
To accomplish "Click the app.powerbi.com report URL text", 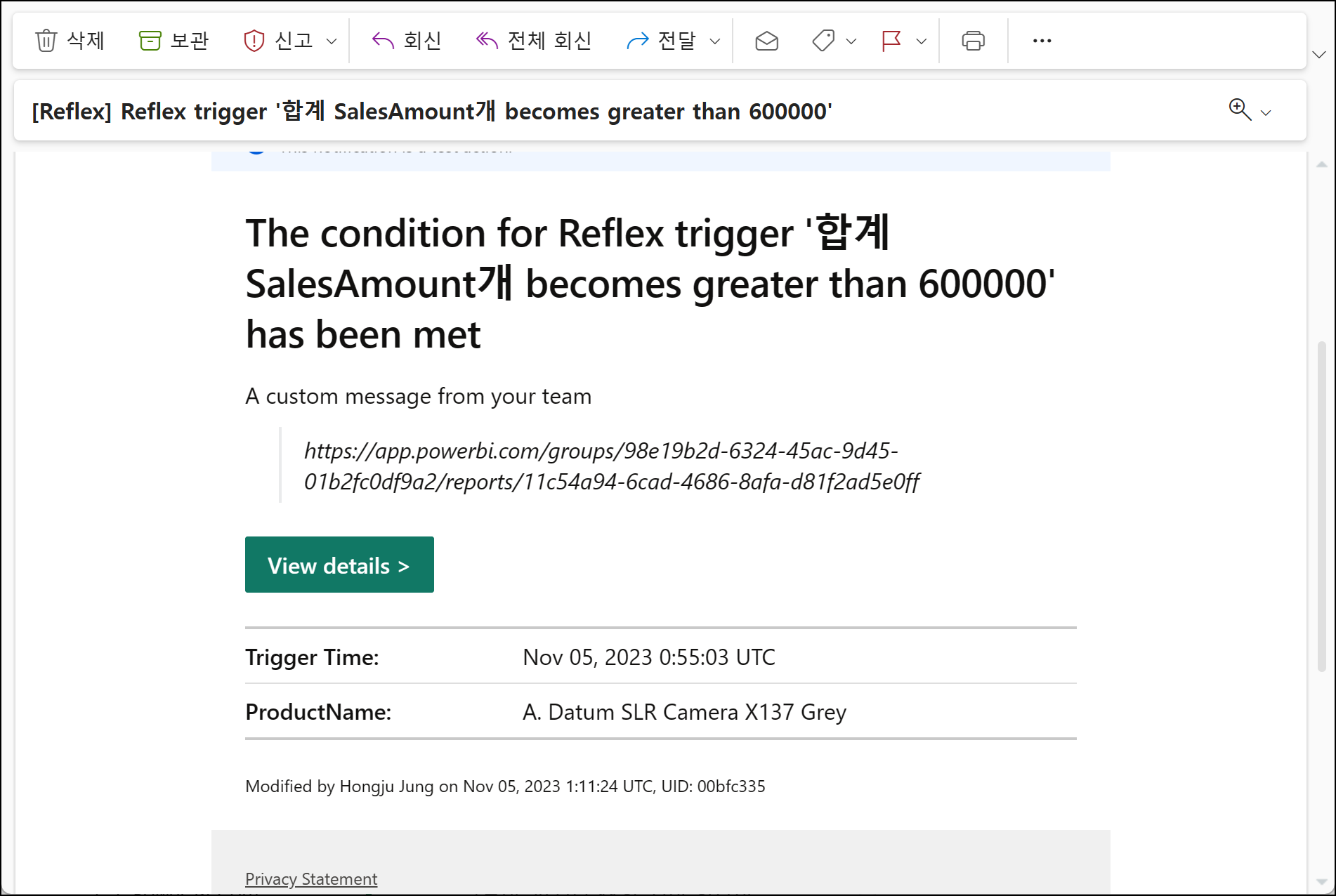I will pyautogui.click(x=611, y=466).
